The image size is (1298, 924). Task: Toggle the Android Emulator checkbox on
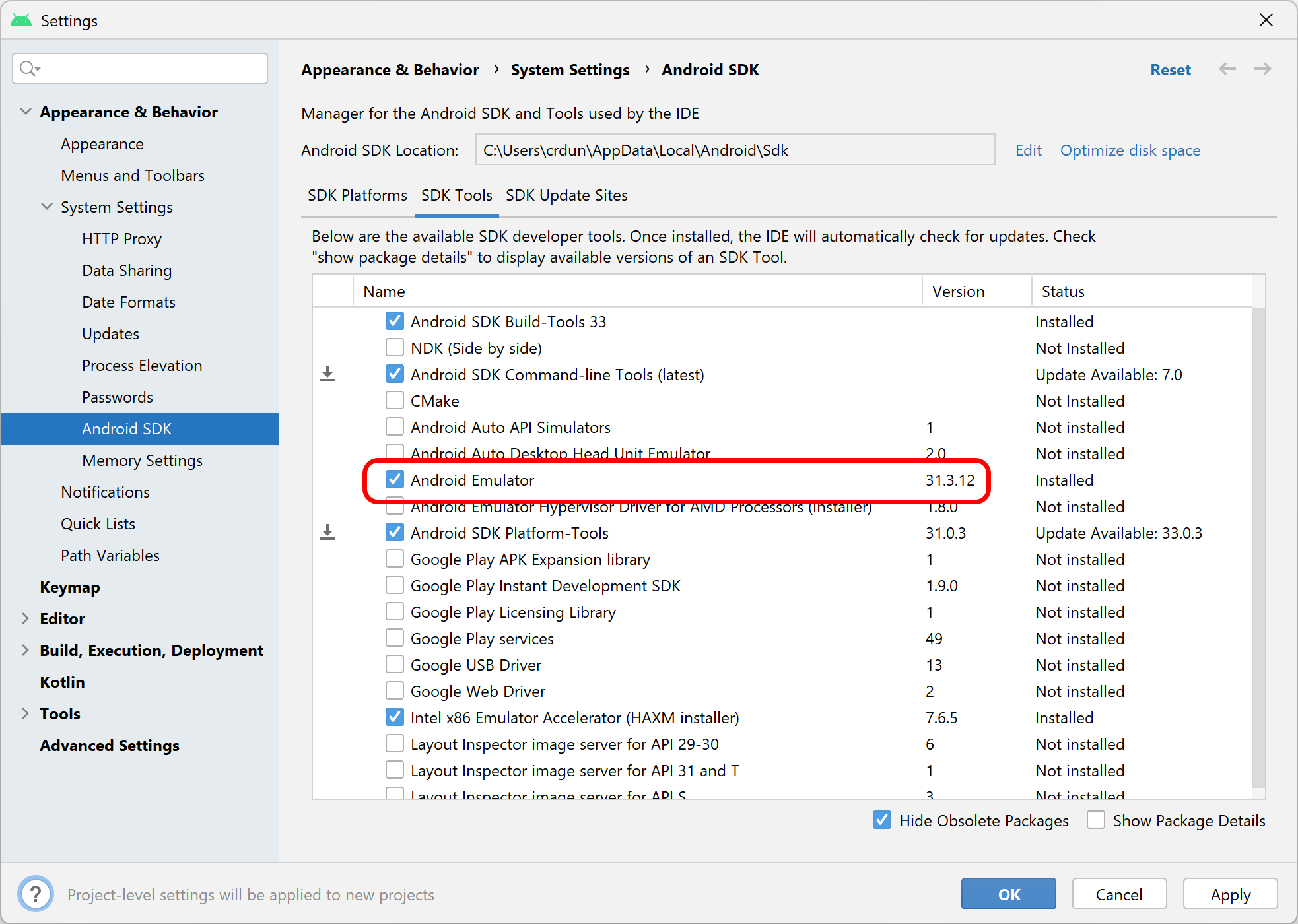394,480
